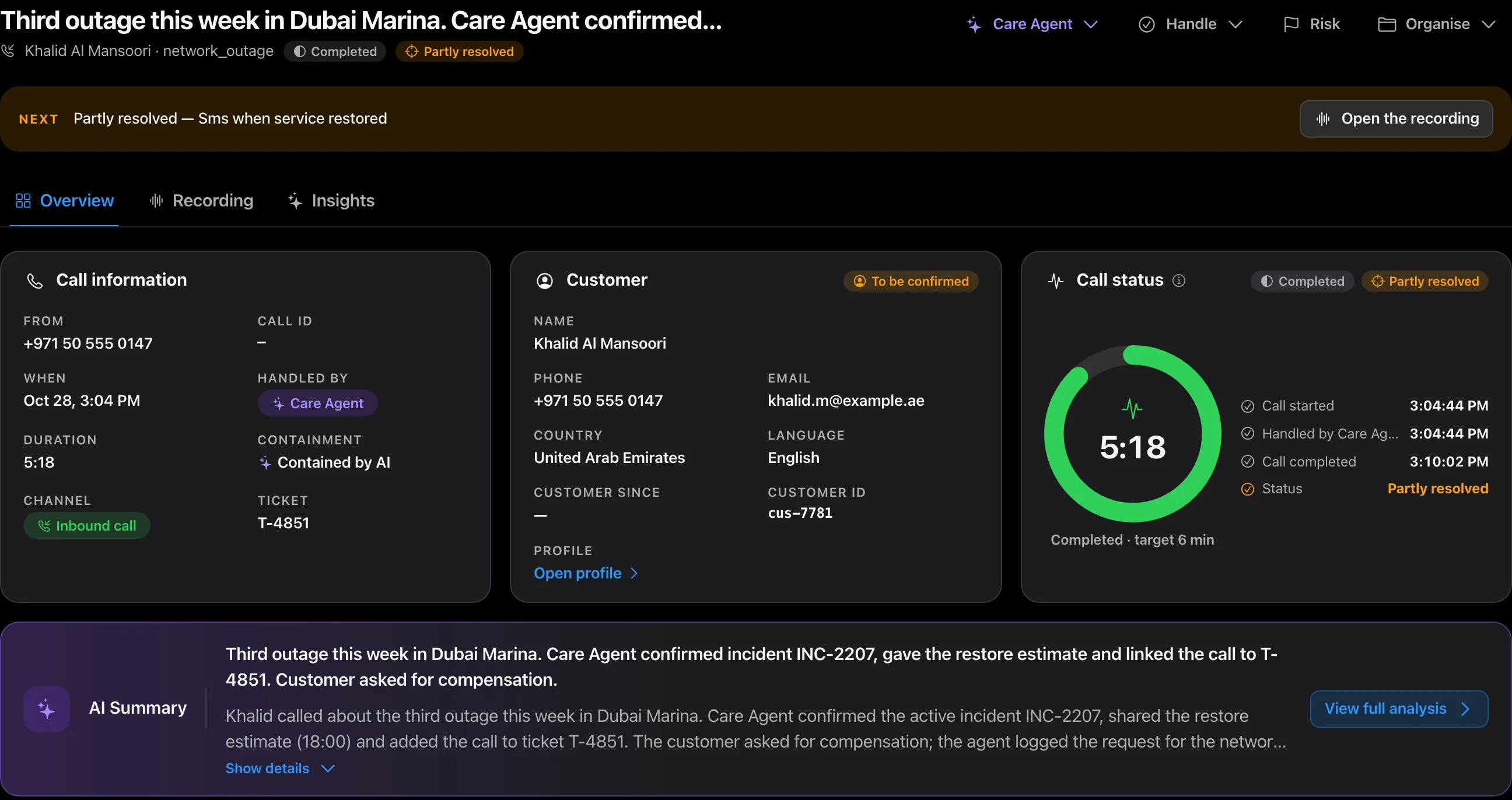The image size is (1512, 800).
Task: Click the phone icon beside Call information
Action: (x=35, y=281)
